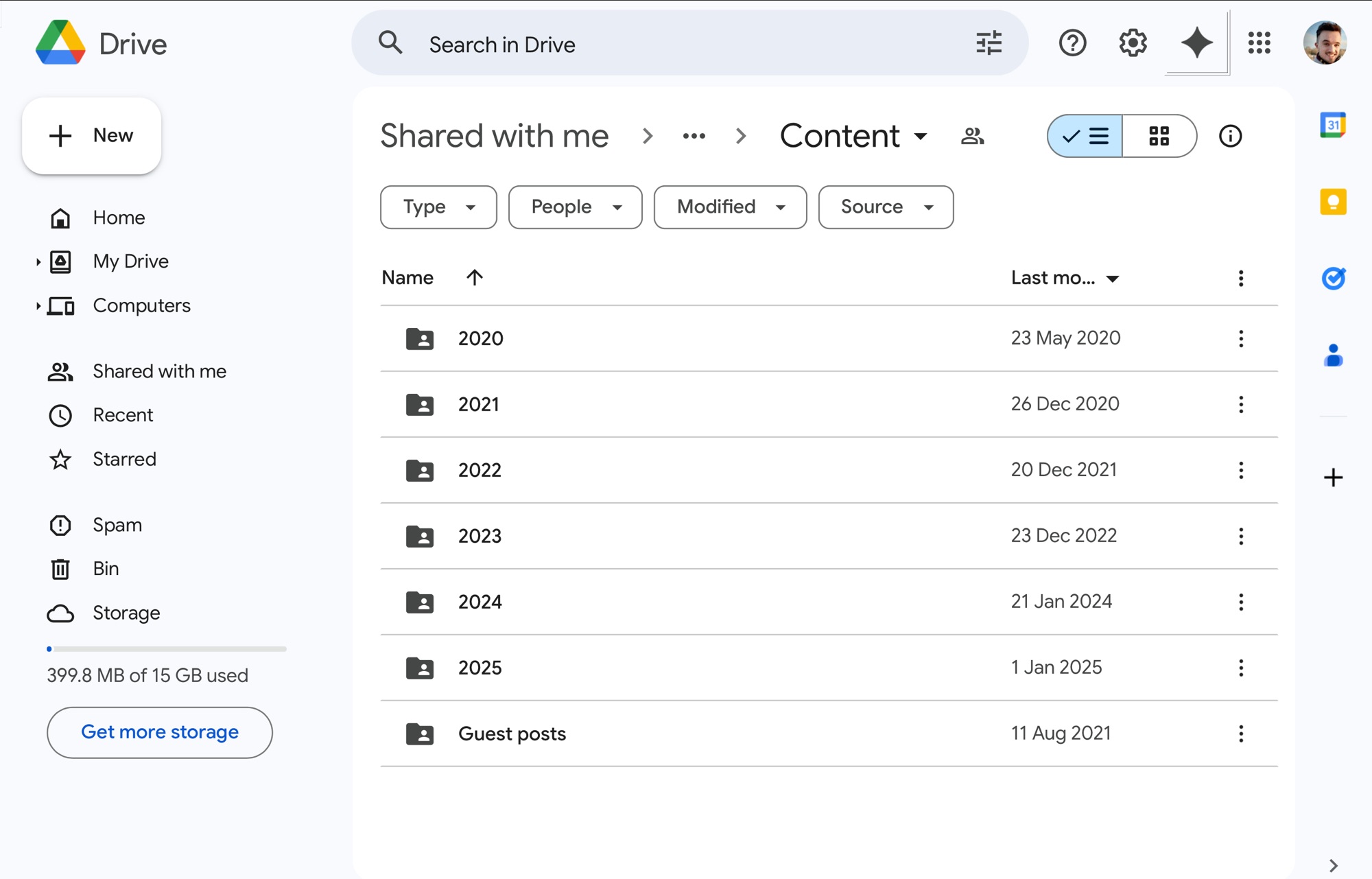
Task: Open the People filter dropdown
Action: click(x=575, y=207)
